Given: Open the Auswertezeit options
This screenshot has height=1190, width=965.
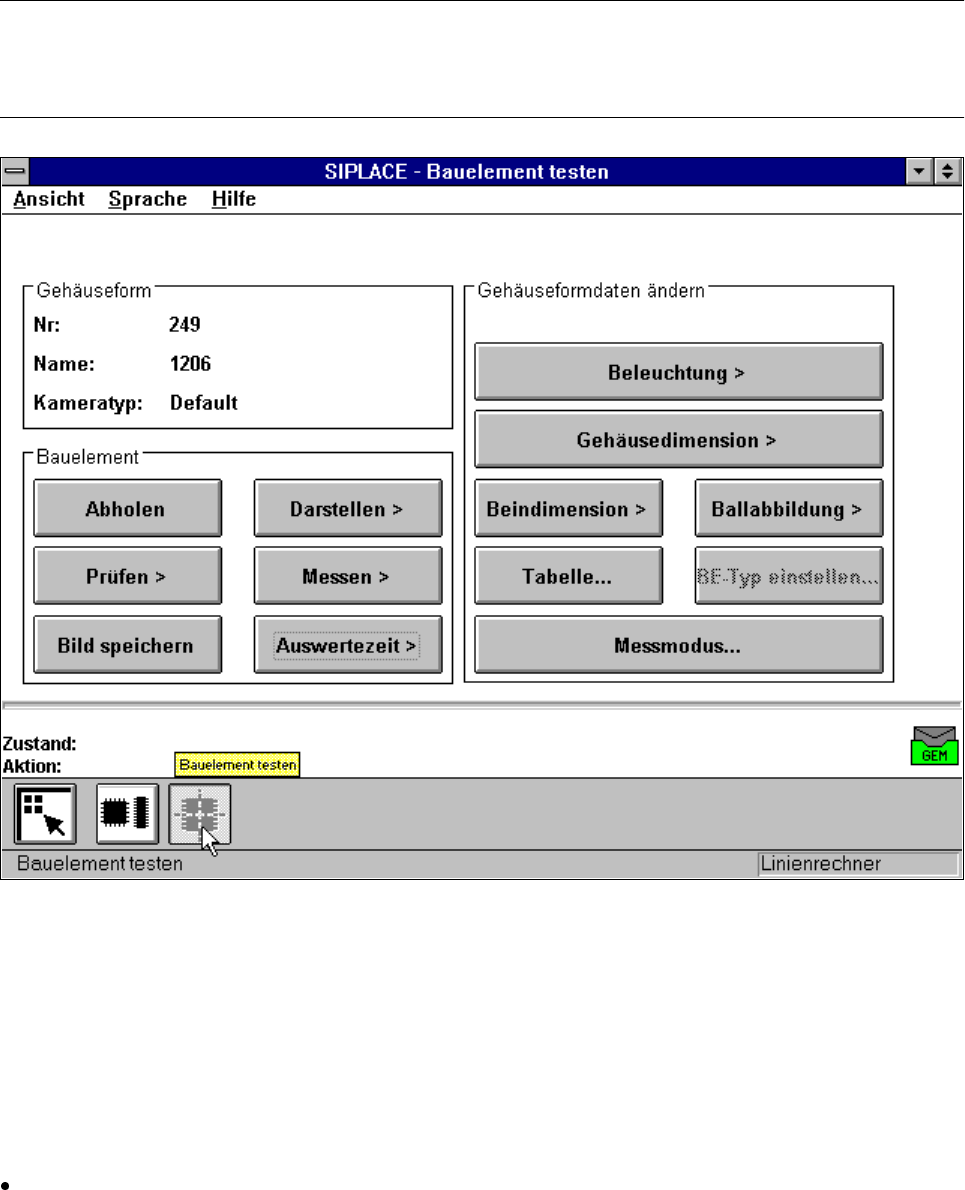Looking at the screenshot, I should pos(347,645).
